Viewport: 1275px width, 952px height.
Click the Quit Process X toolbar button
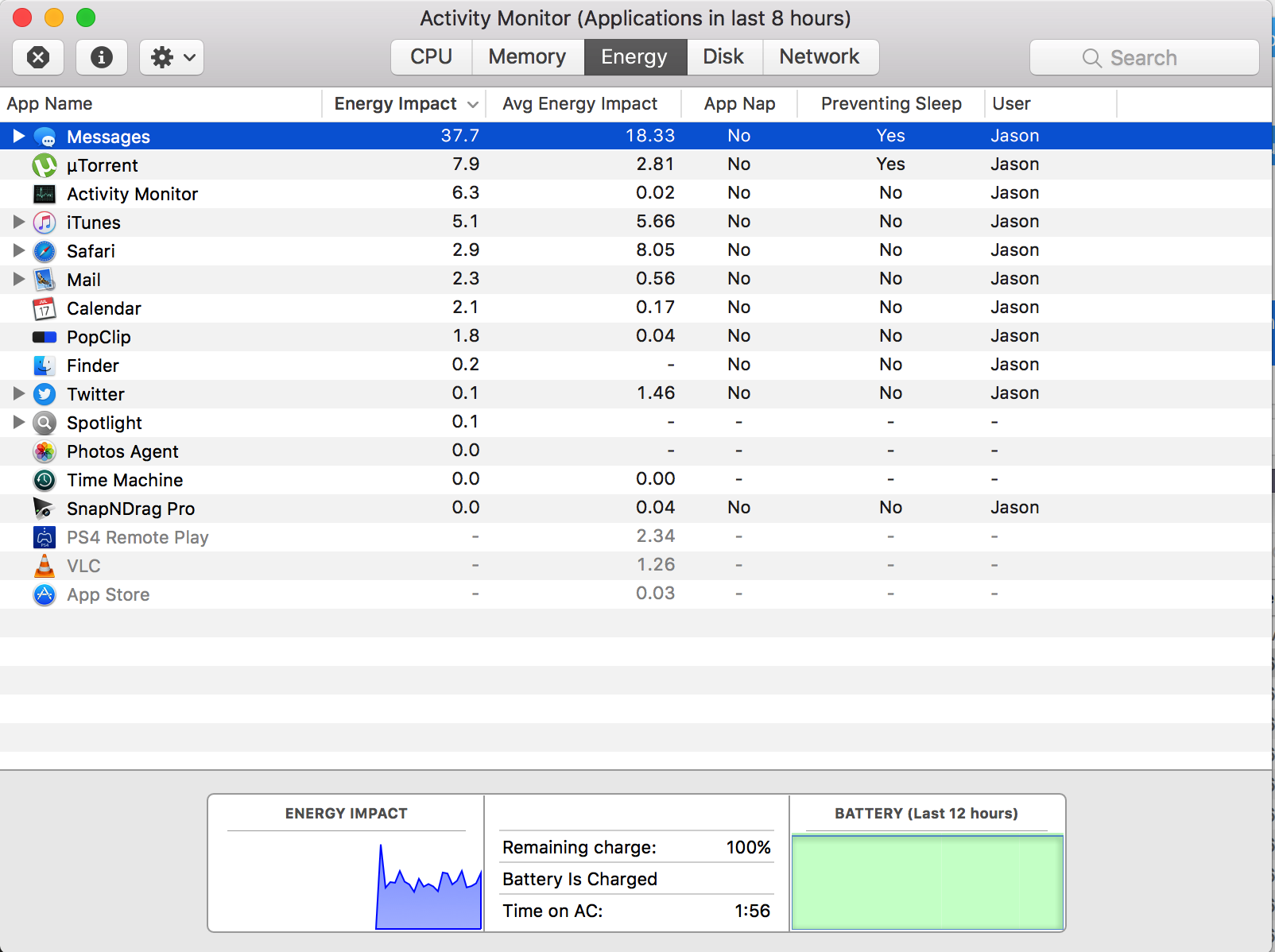point(38,57)
